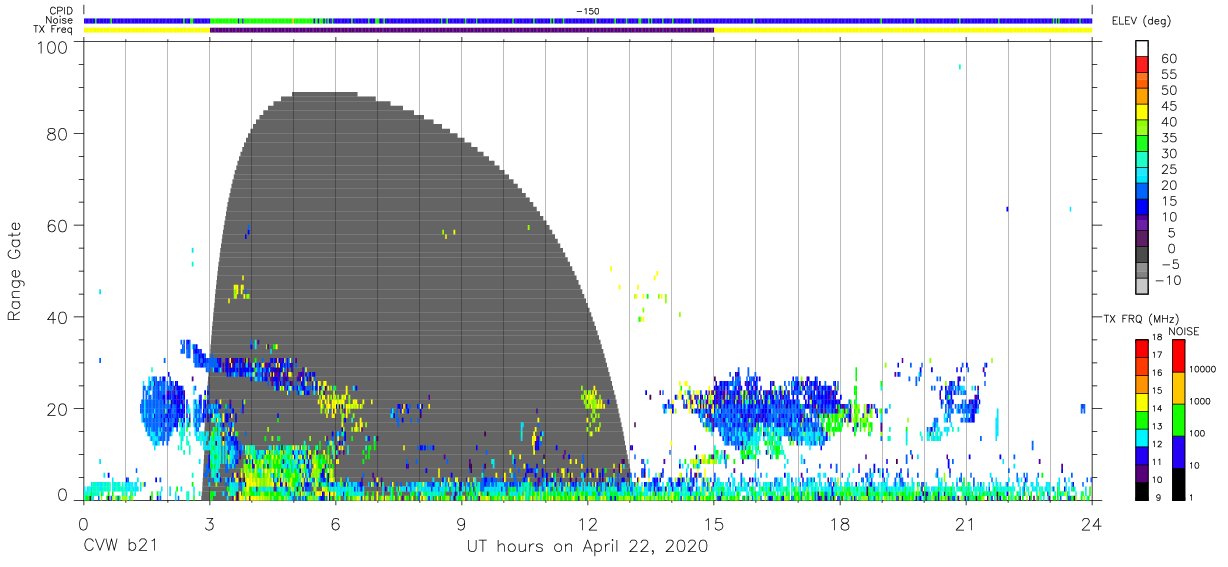Pick the purple 10–11 MHz swatch in TX FRQ bar

click(1141, 471)
